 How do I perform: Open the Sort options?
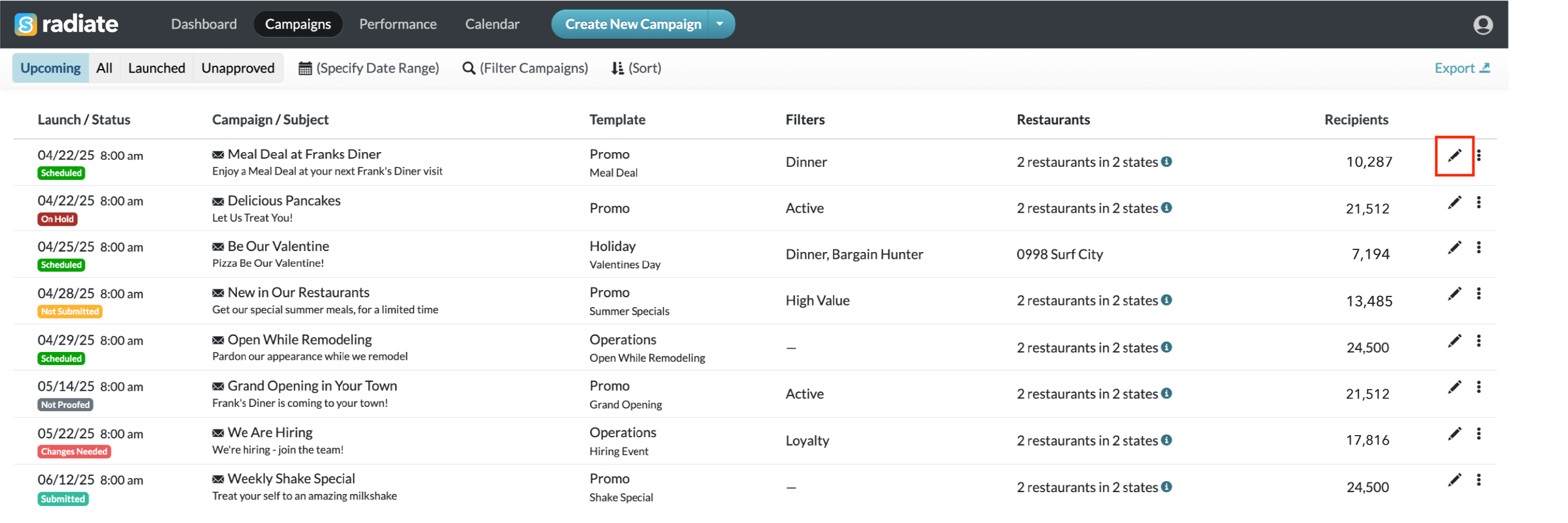point(636,68)
